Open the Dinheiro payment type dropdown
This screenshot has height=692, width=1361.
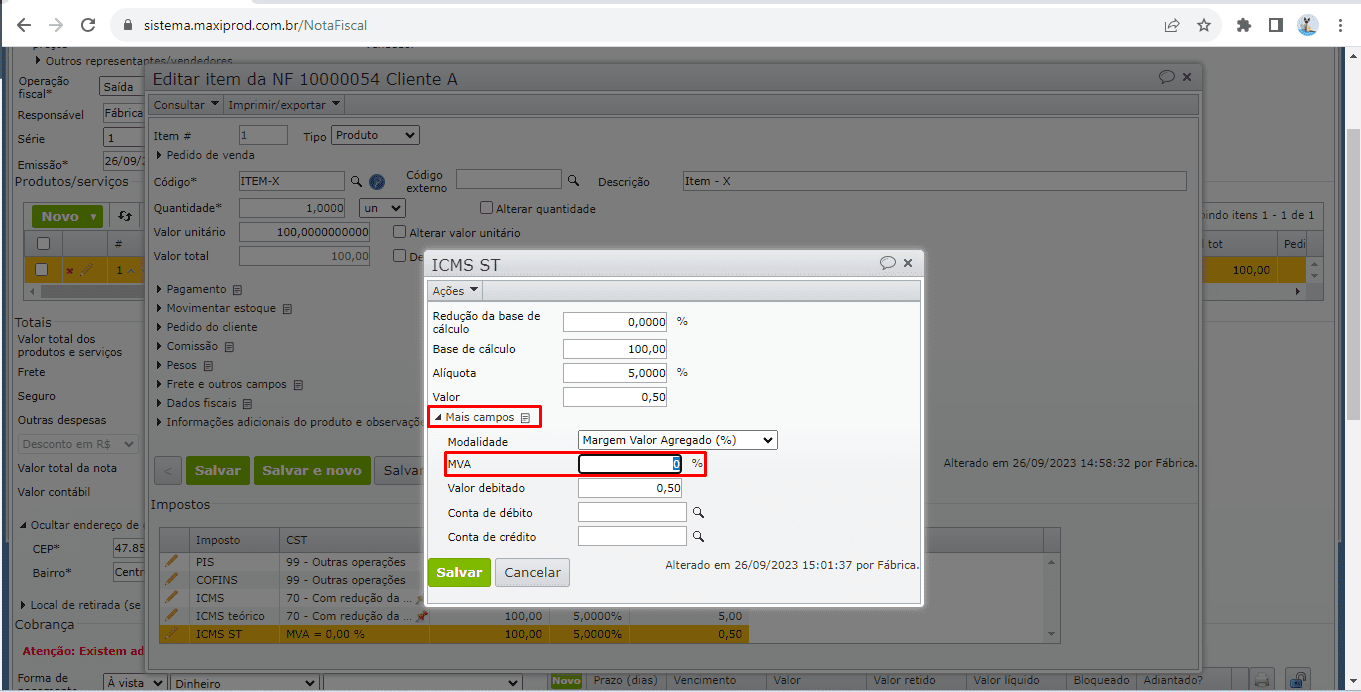click(244, 683)
